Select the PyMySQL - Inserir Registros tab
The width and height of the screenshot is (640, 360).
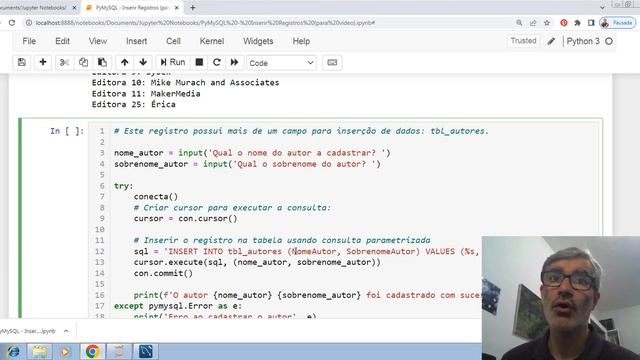tap(131, 8)
